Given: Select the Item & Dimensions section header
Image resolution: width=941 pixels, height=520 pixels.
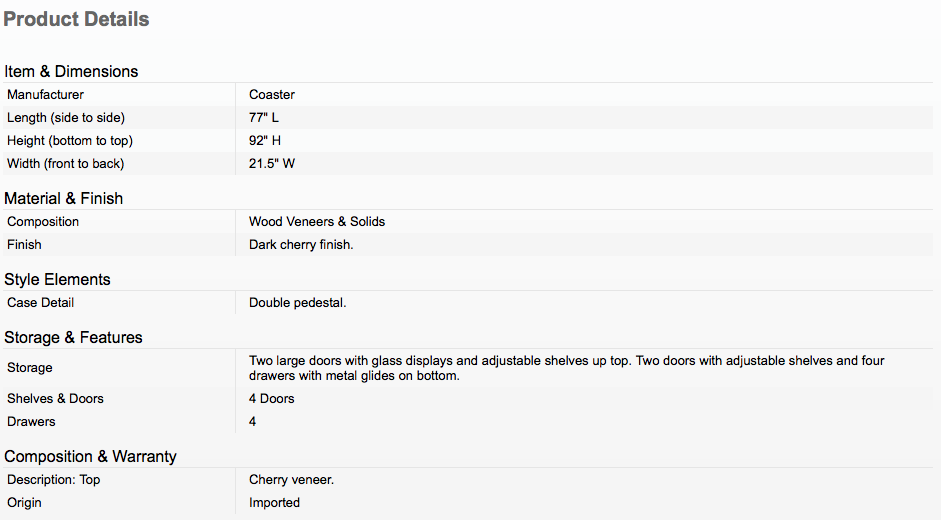Looking at the screenshot, I should (71, 71).
